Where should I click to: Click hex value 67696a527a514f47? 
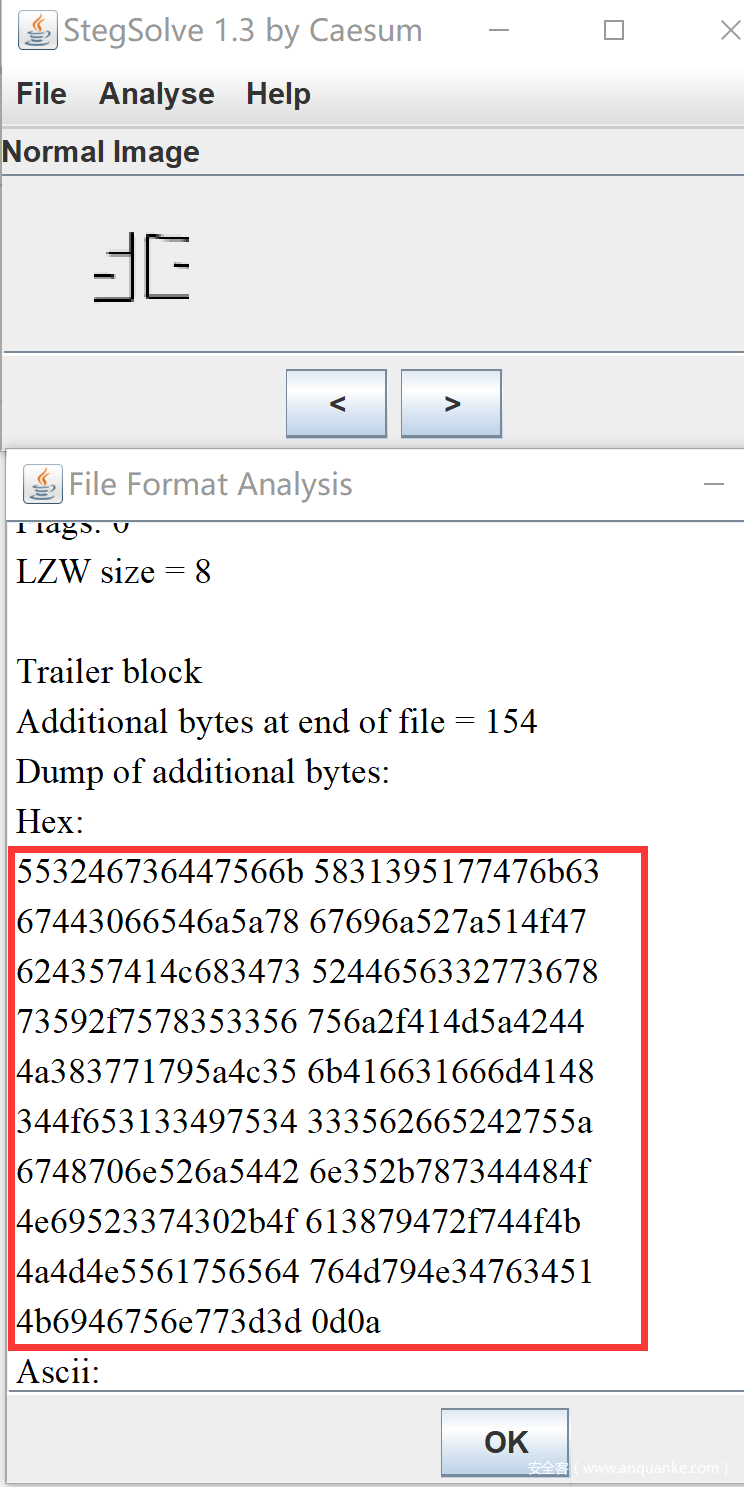coord(448,922)
